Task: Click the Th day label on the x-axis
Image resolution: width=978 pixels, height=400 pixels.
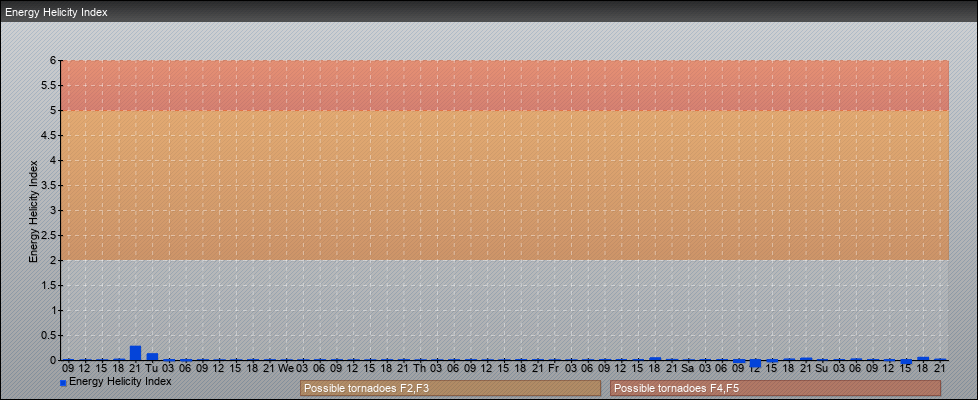Action: tap(420, 368)
